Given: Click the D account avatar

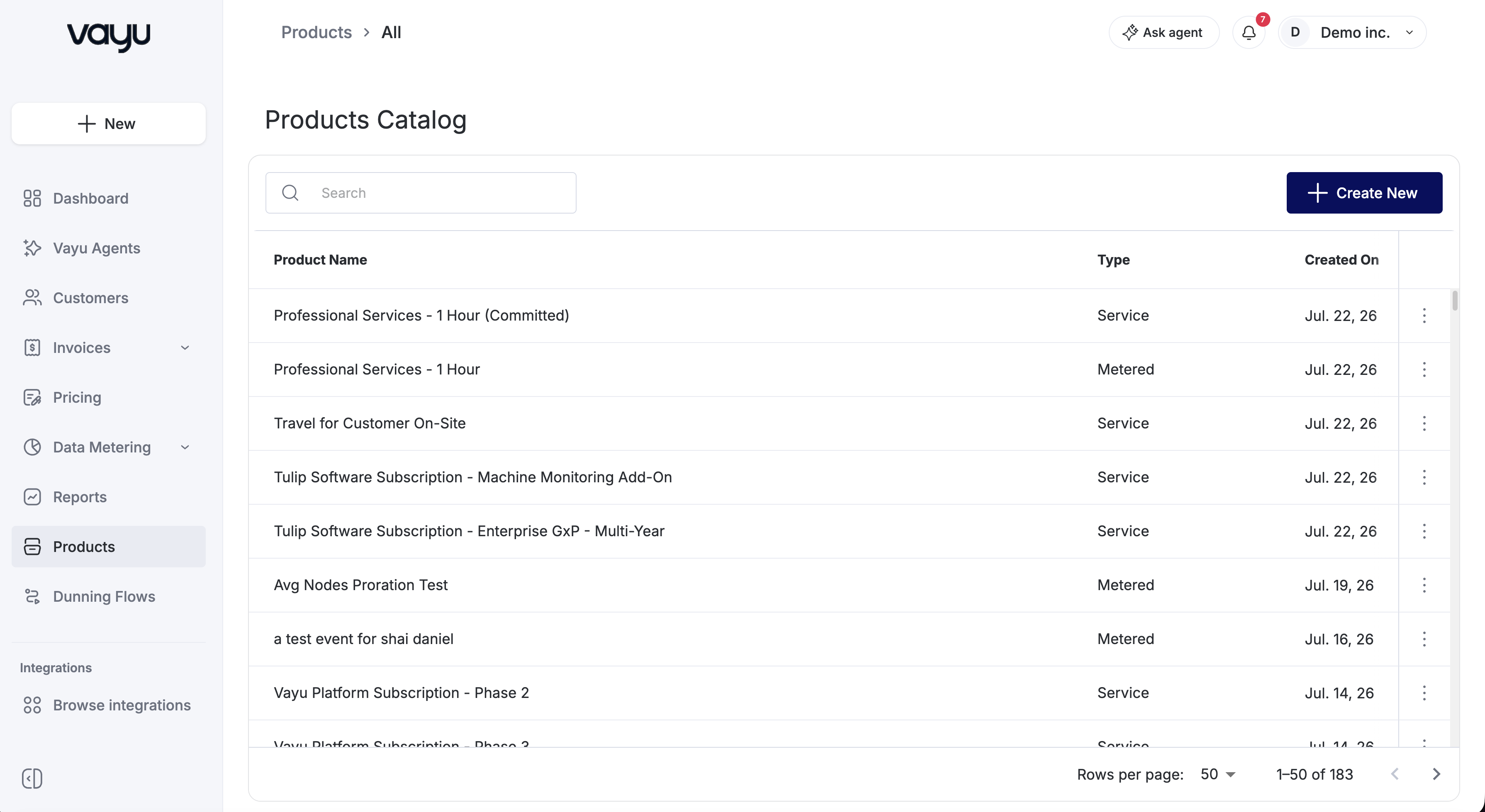Looking at the screenshot, I should coord(1295,32).
